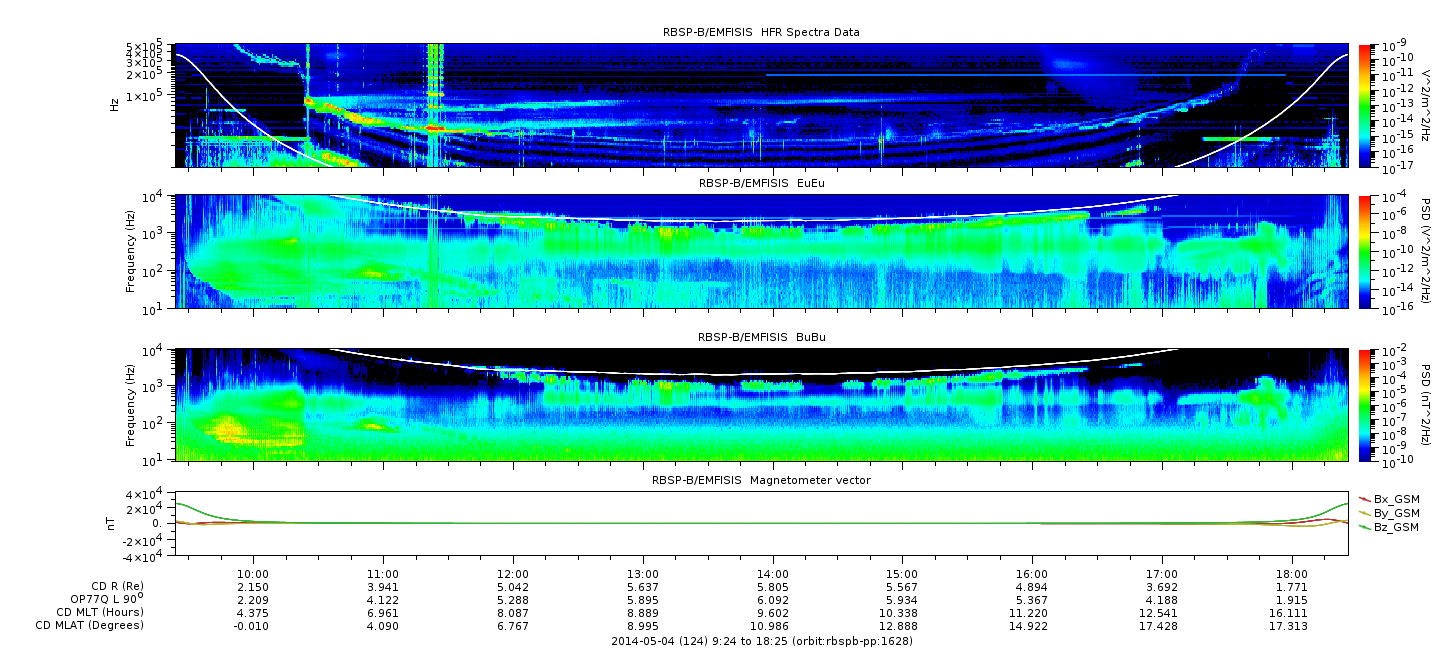Viewport: 1447px width, 658px height.
Task: Click the 10:00 time axis label
Action: (253, 573)
